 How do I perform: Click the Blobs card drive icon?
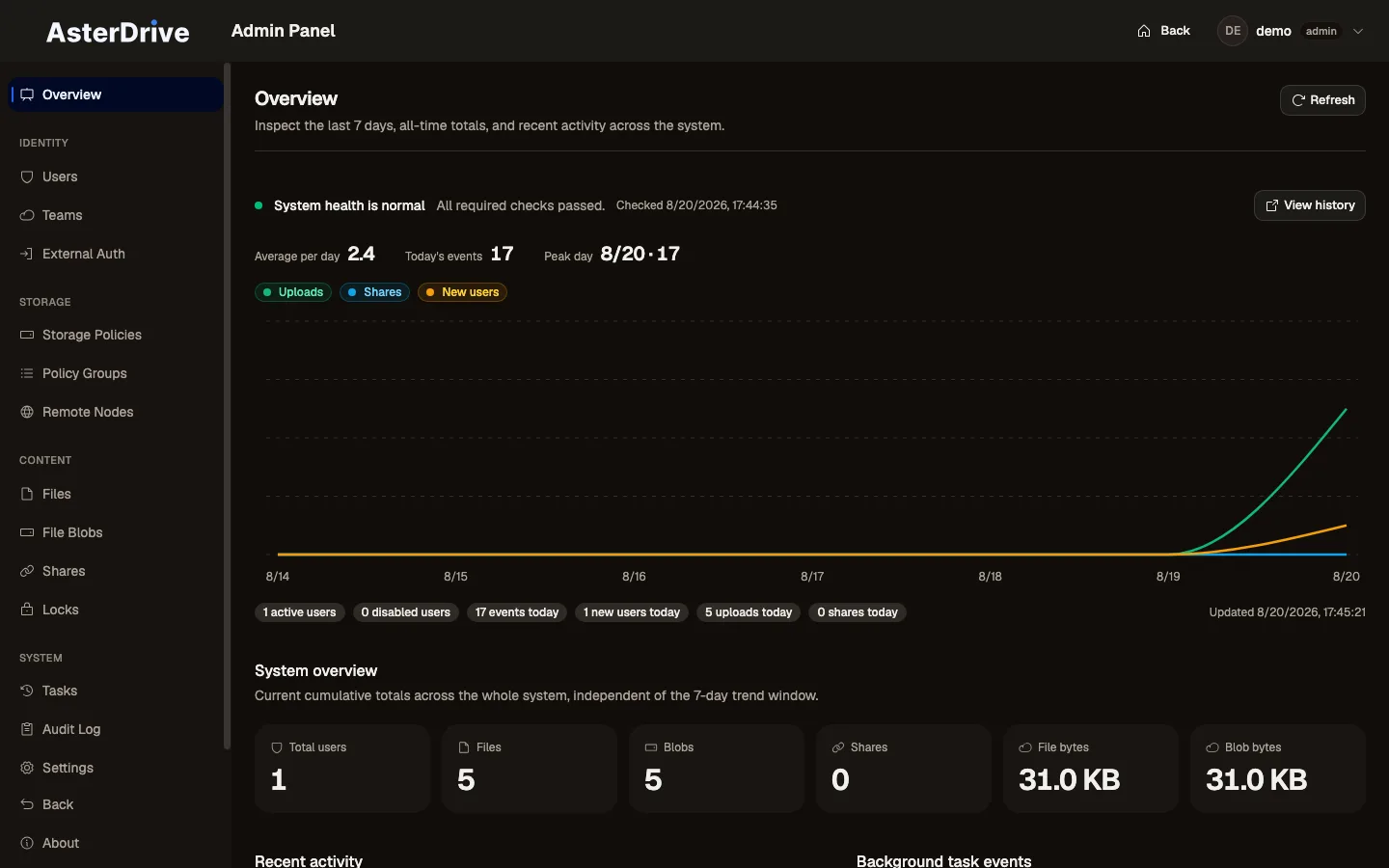click(651, 747)
